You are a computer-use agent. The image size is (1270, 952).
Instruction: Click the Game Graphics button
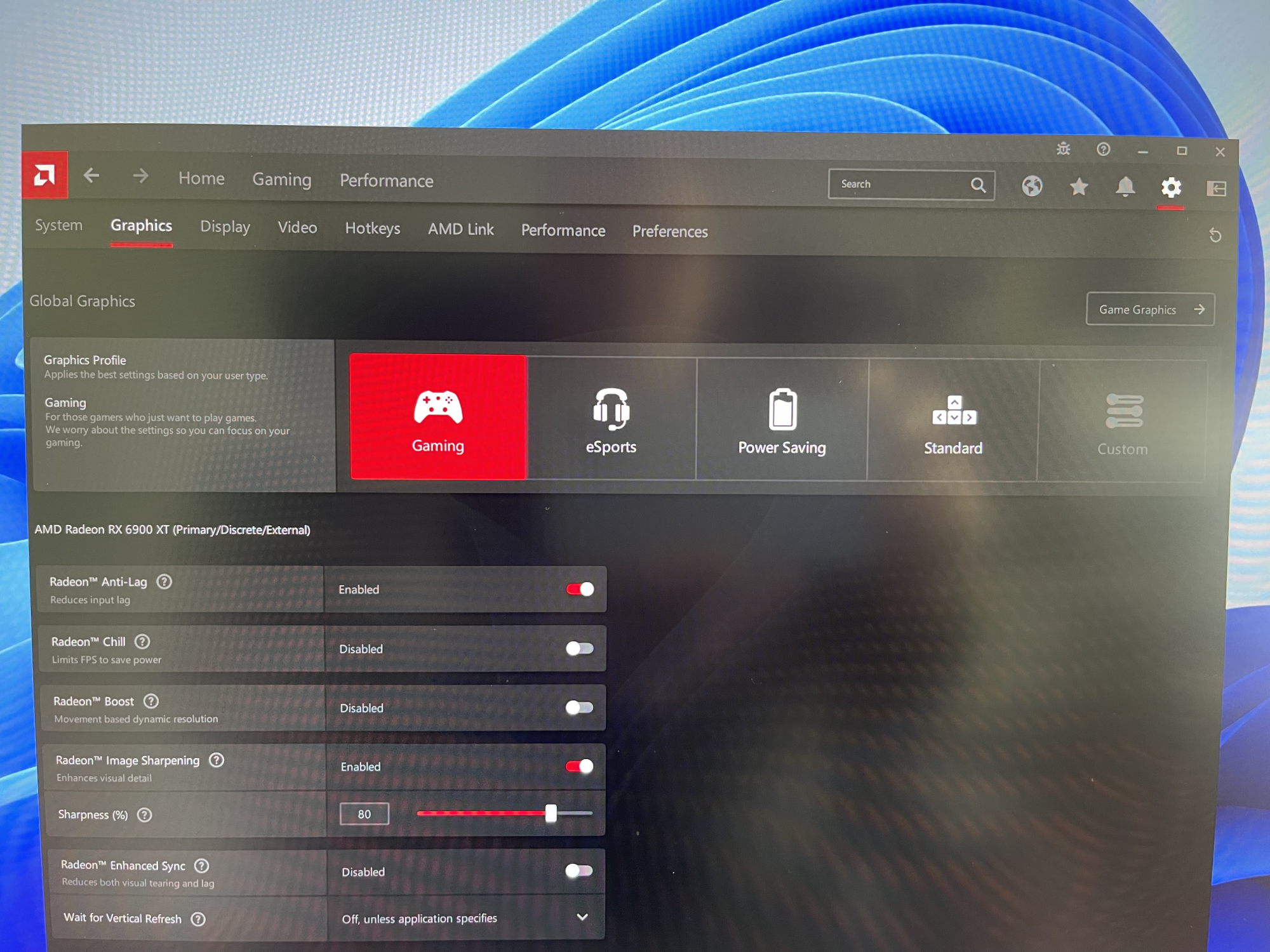pyautogui.click(x=1149, y=309)
